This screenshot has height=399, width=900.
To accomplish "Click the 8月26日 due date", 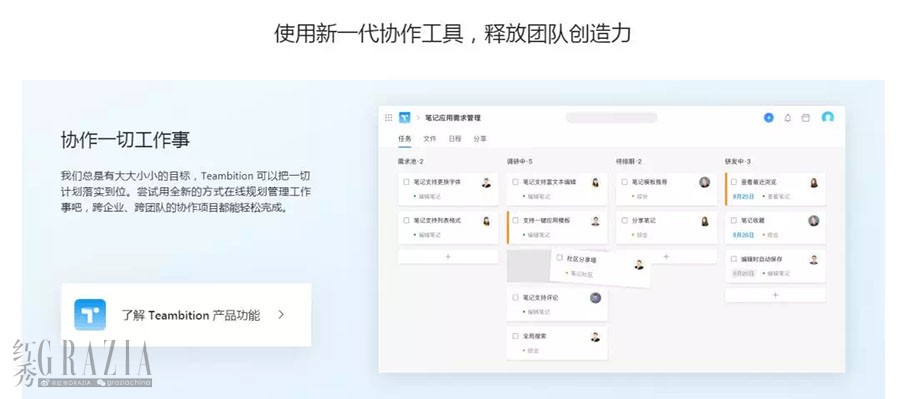I will tap(743, 235).
